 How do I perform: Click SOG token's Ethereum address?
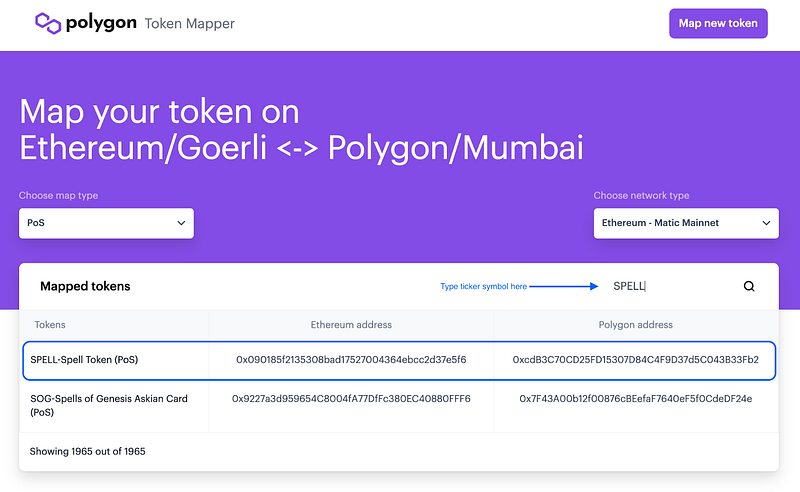coord(351,399)
